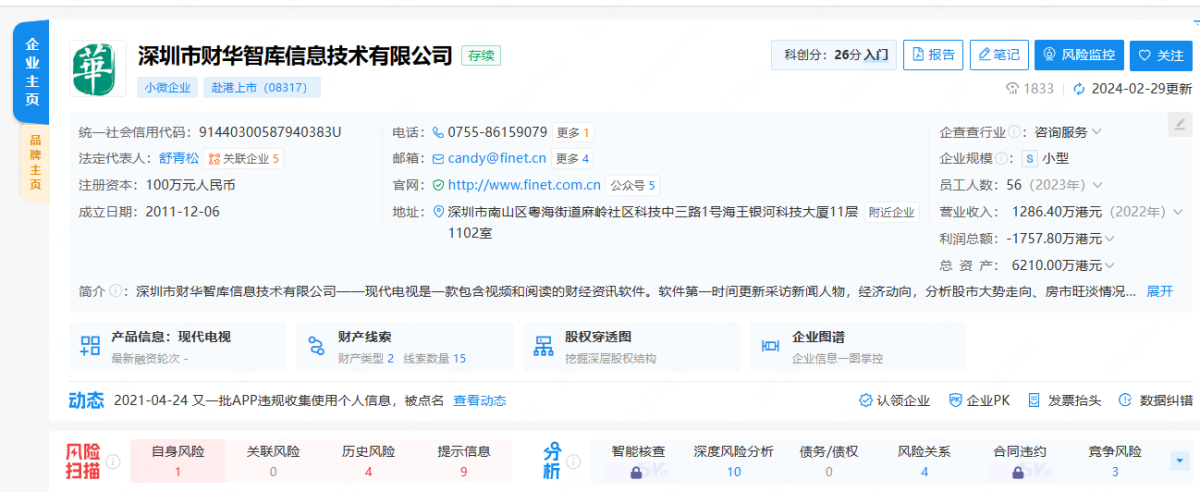Open 企业PK comparison
The height and width of the screenshot is (492, 1200).
tap(980, 401)
